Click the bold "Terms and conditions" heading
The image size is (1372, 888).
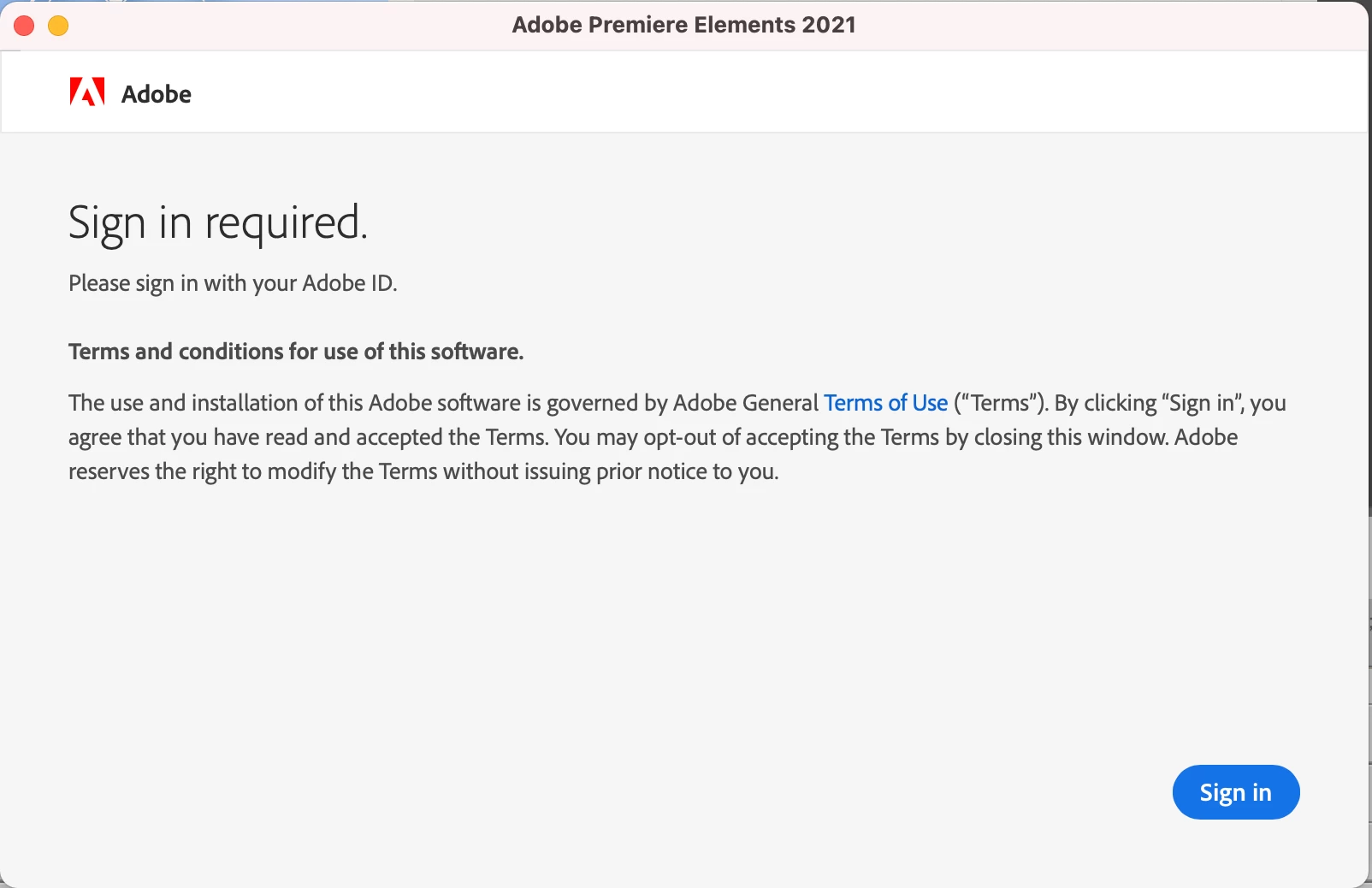[296, 352]
